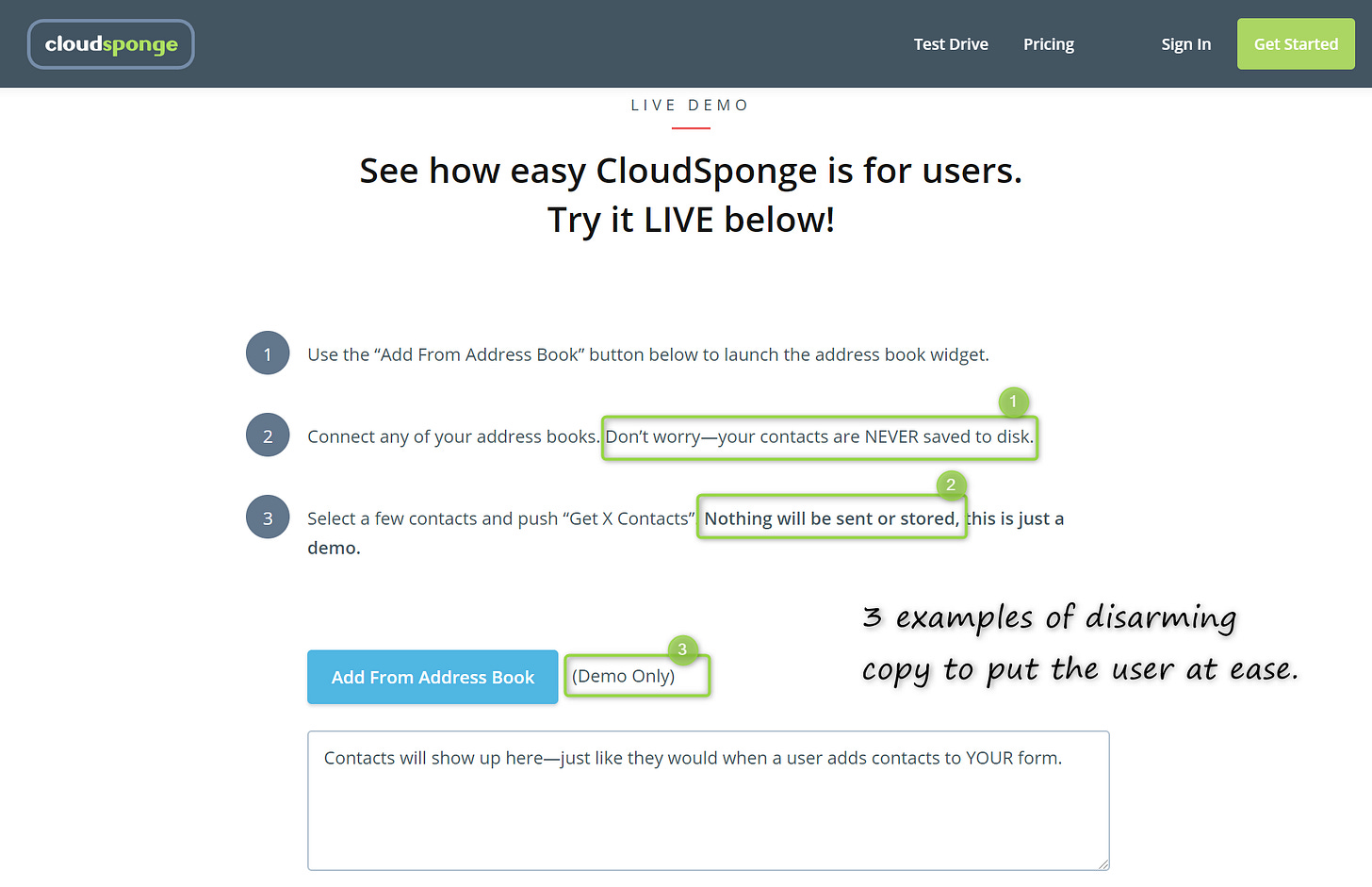Open the cloudsponge logo home link
Image resolution: width=1372 pixels, height=887 pixels.
pyautogui.click(x=111, y=44)
